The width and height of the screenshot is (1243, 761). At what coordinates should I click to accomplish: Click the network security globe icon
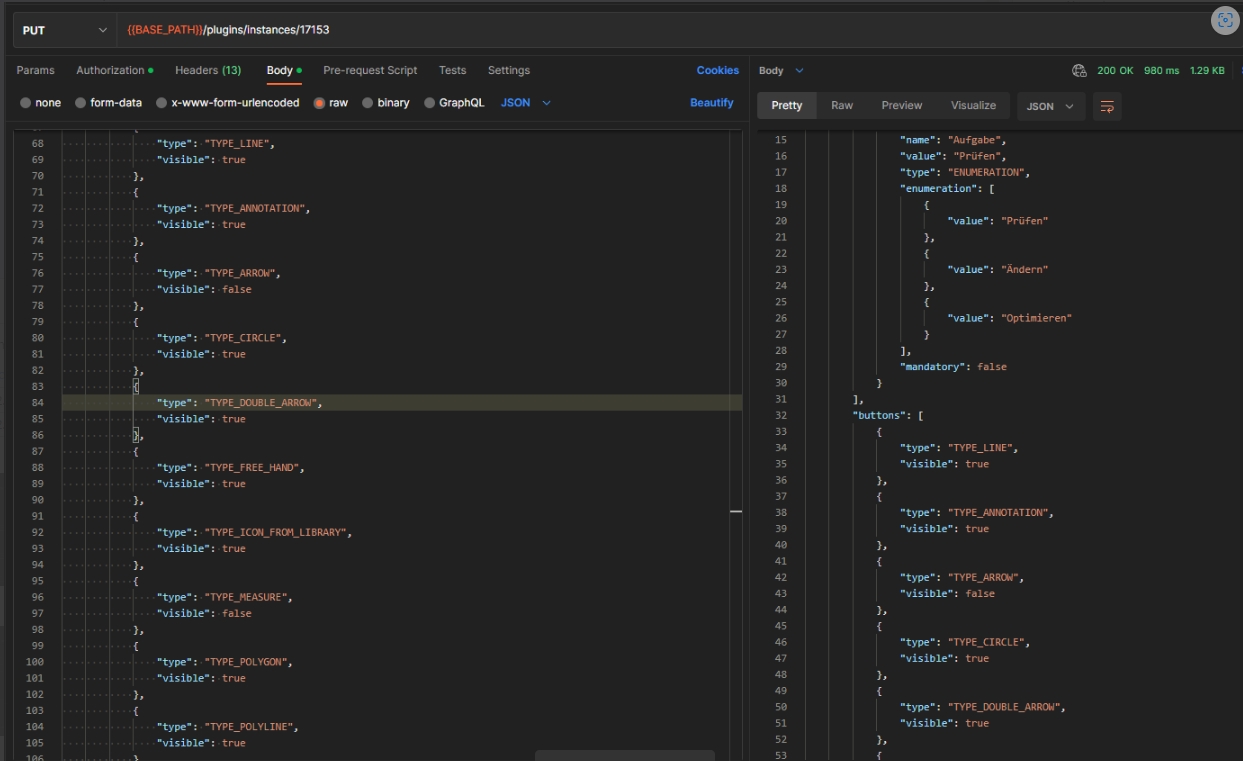(x=1079, y=71)
